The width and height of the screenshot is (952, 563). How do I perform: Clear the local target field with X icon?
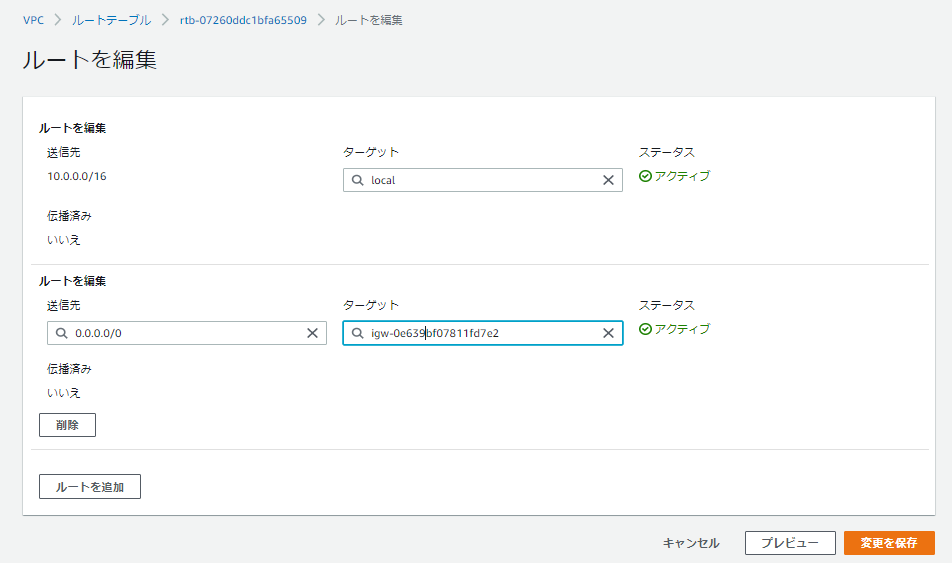tap(608, 180)
